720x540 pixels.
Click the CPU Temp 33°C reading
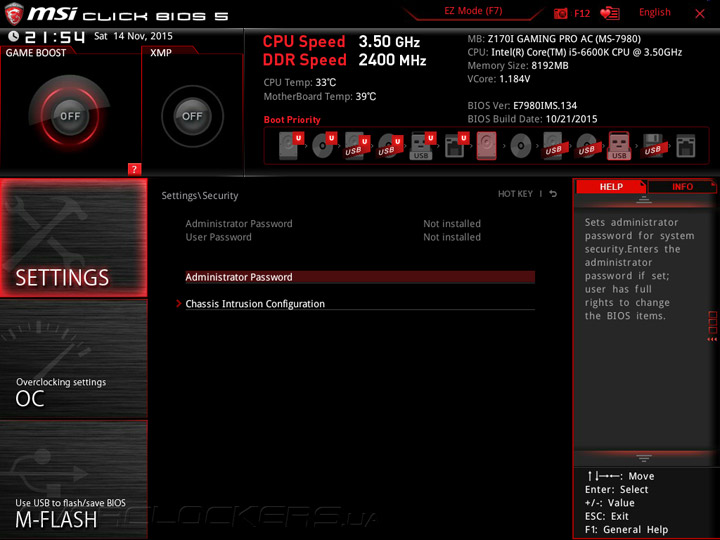[x=299, y=83]
